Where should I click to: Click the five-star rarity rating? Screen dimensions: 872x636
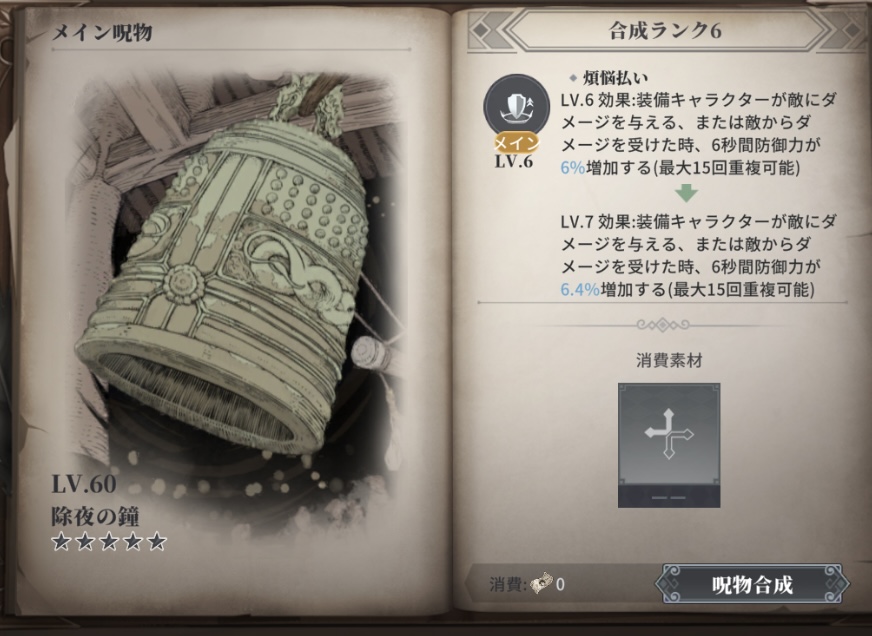109,541
